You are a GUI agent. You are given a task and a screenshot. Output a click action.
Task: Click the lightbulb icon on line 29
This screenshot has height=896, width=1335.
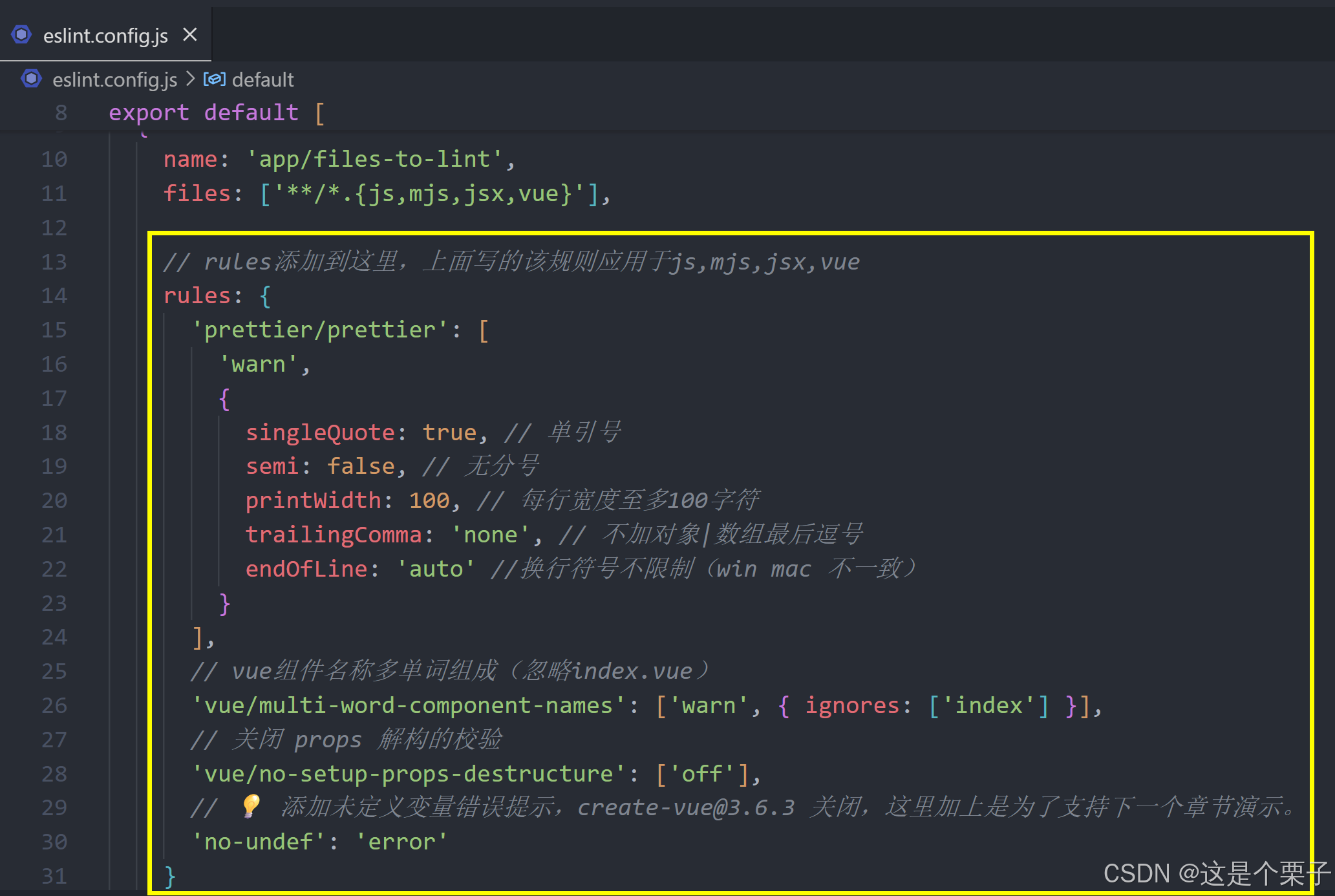[251, 806]
